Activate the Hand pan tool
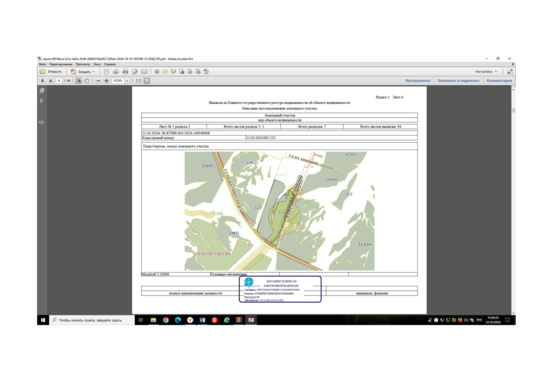 click(87, 81)
